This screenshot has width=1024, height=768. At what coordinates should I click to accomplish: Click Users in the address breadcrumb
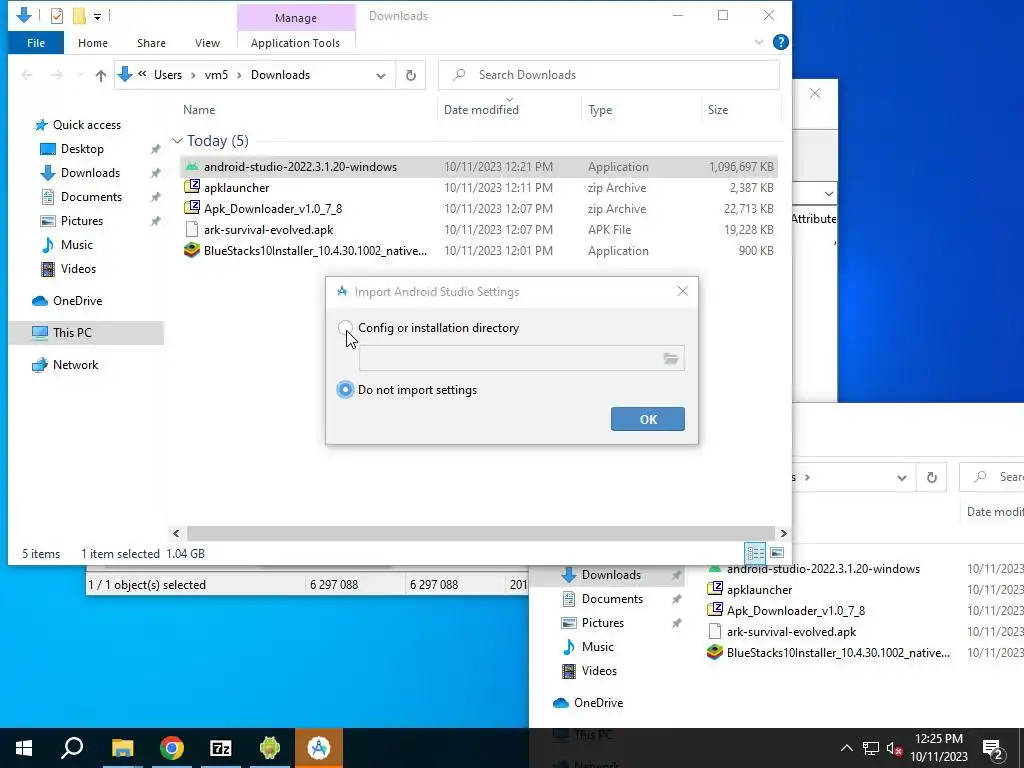tap(168, 75)
